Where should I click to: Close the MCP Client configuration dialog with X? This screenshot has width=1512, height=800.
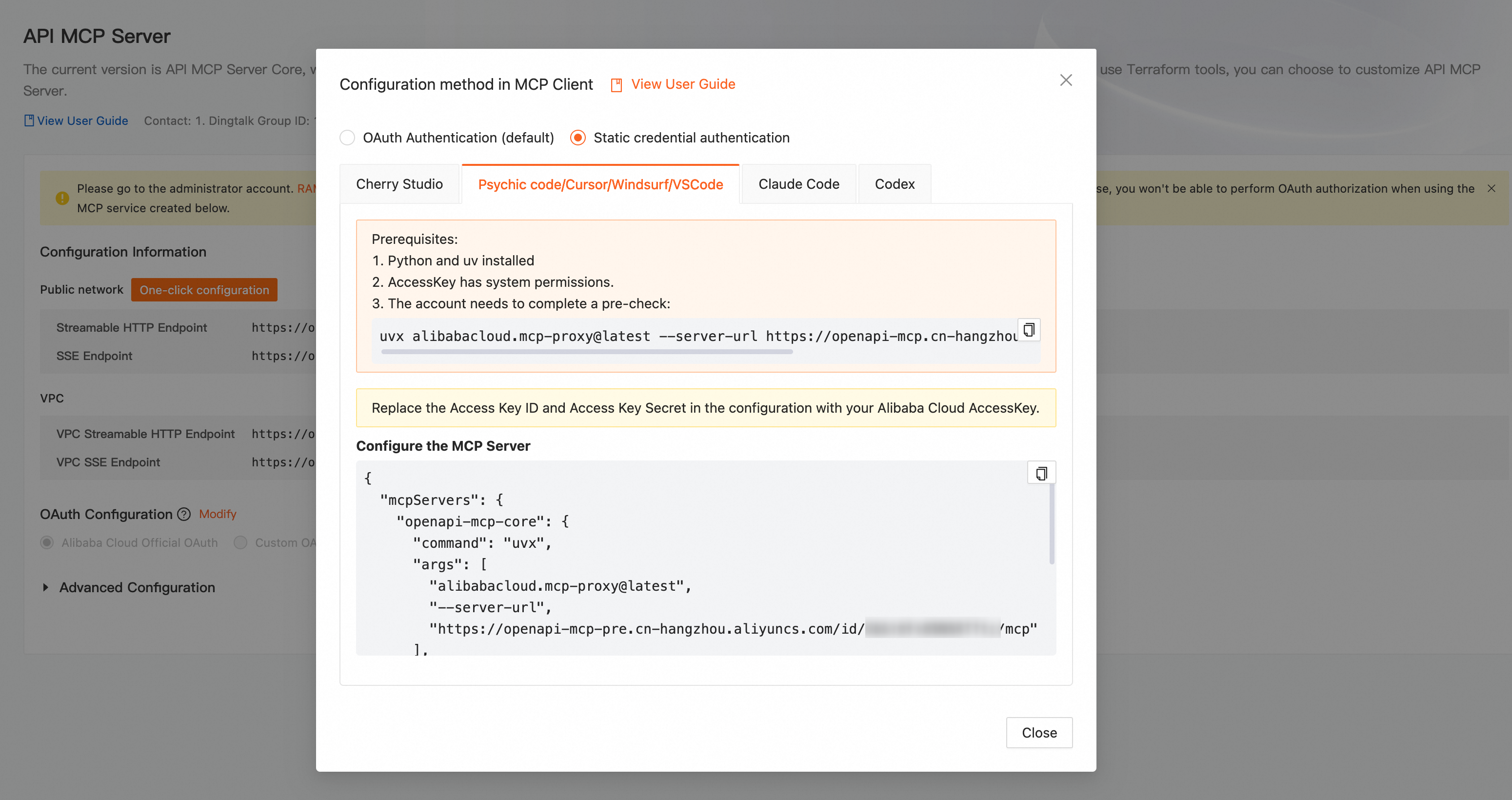coord(1066,80)
